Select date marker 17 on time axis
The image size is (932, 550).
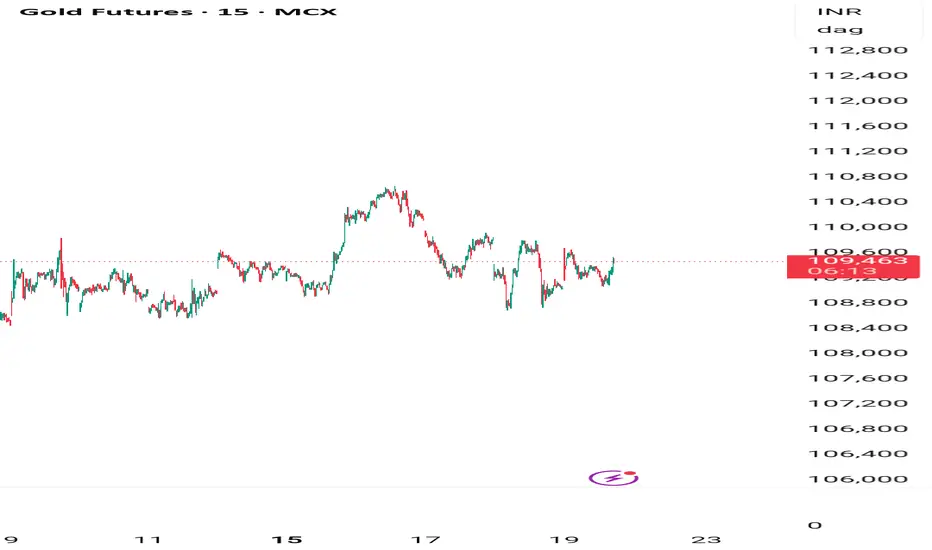tap(426, 539)
